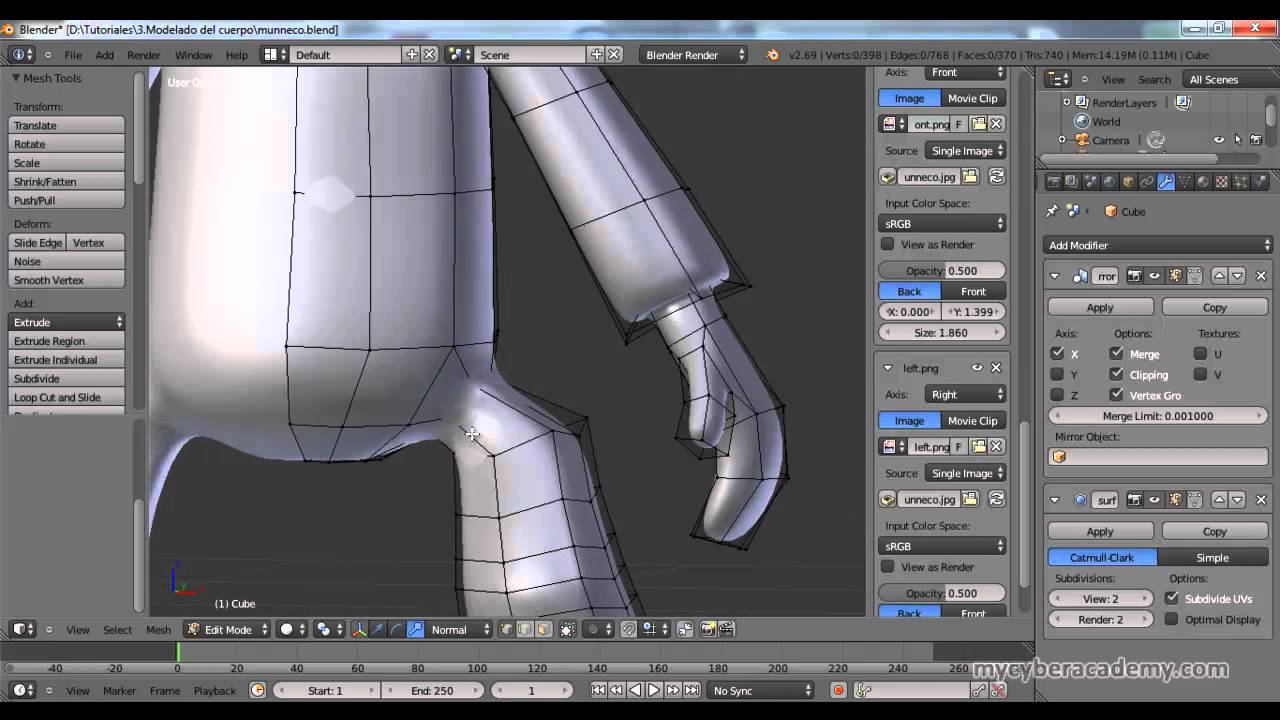
Task: Toggle the Clipping option checkbox
Action: [1116, 374]
